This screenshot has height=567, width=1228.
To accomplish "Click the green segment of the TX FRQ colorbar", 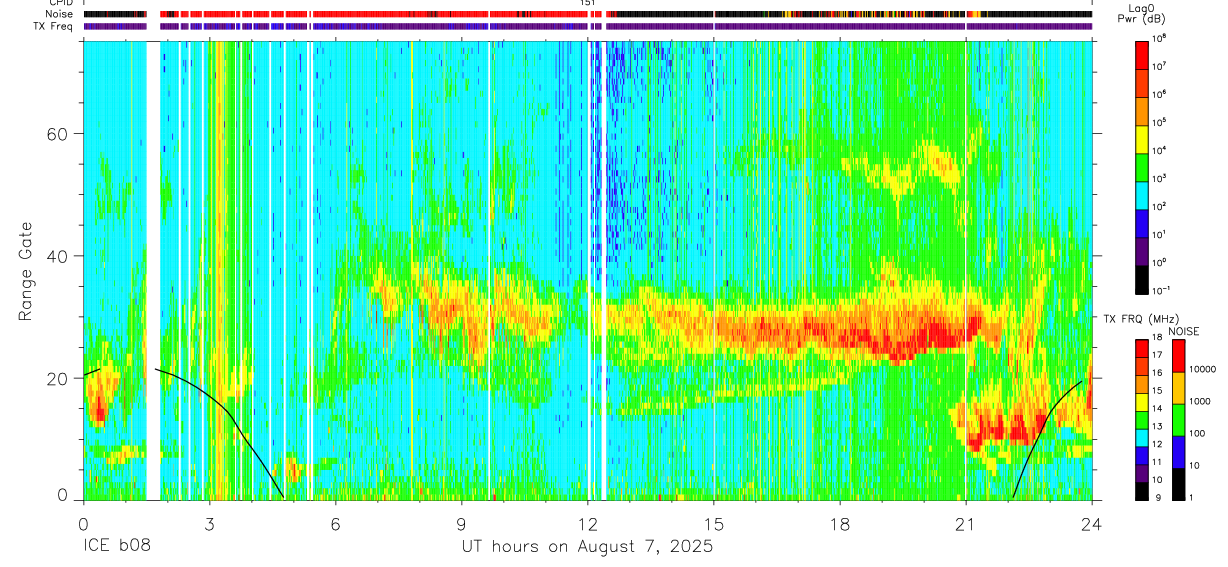I will point(1141,420).
